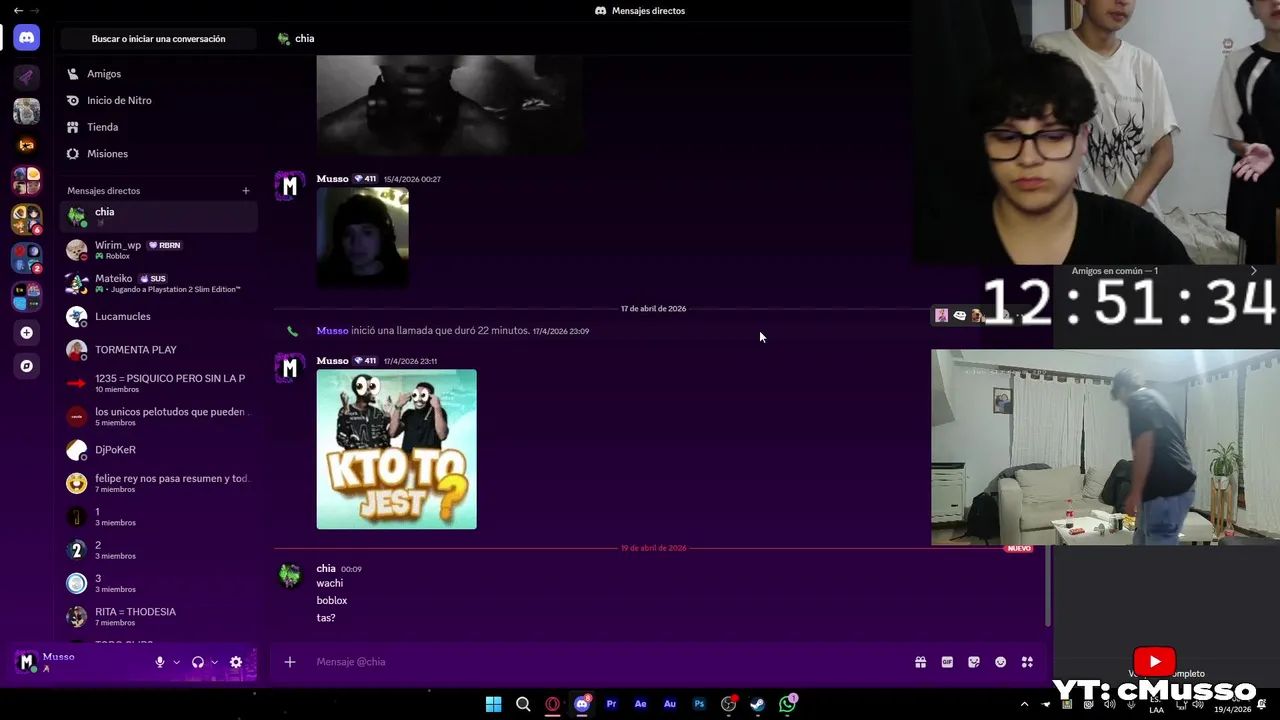Open taskbar clock date 19/4/2026
Screen dimensions: 1280x720
pos(1232,709)
